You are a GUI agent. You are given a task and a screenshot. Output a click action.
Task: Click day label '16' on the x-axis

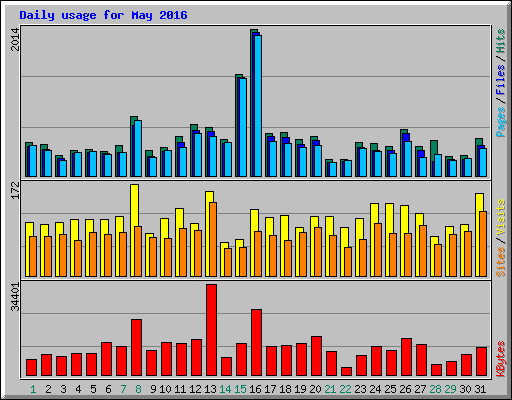255,389
